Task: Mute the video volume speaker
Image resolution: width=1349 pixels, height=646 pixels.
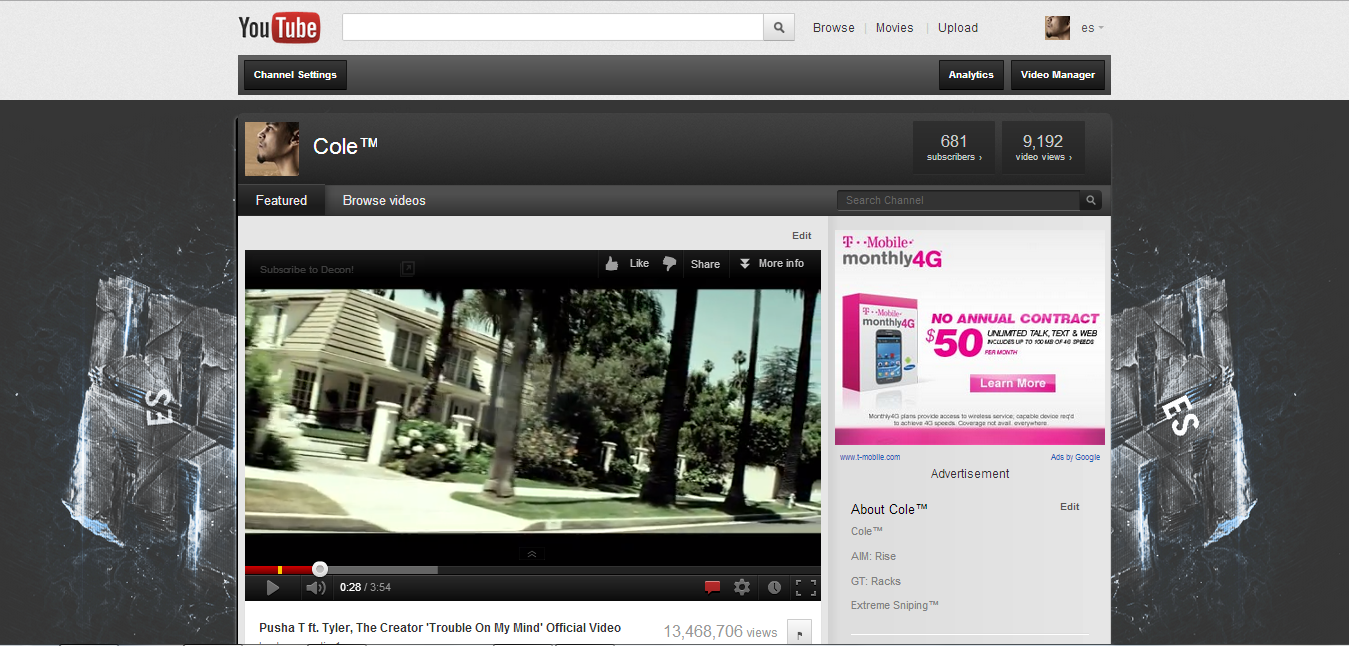Action: pos(315,588)
